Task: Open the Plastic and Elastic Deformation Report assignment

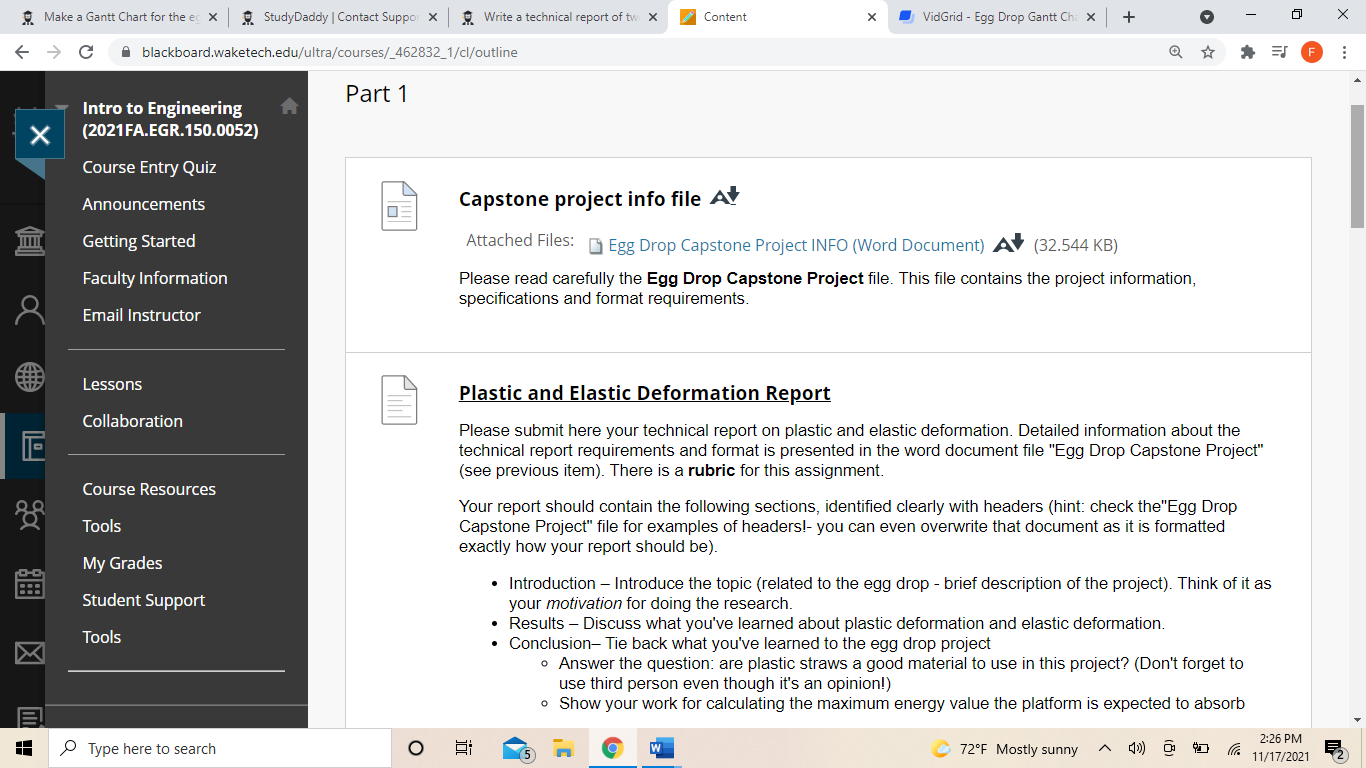Action: coord(644,393)
